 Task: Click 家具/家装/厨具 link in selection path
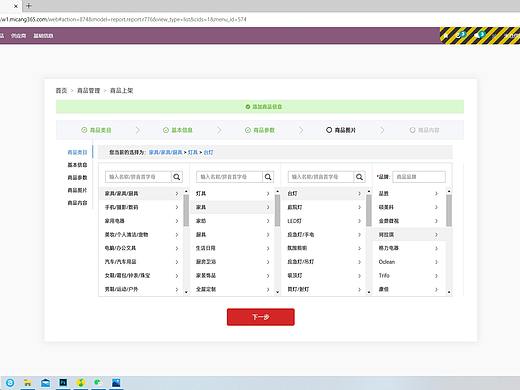point(166,152)
